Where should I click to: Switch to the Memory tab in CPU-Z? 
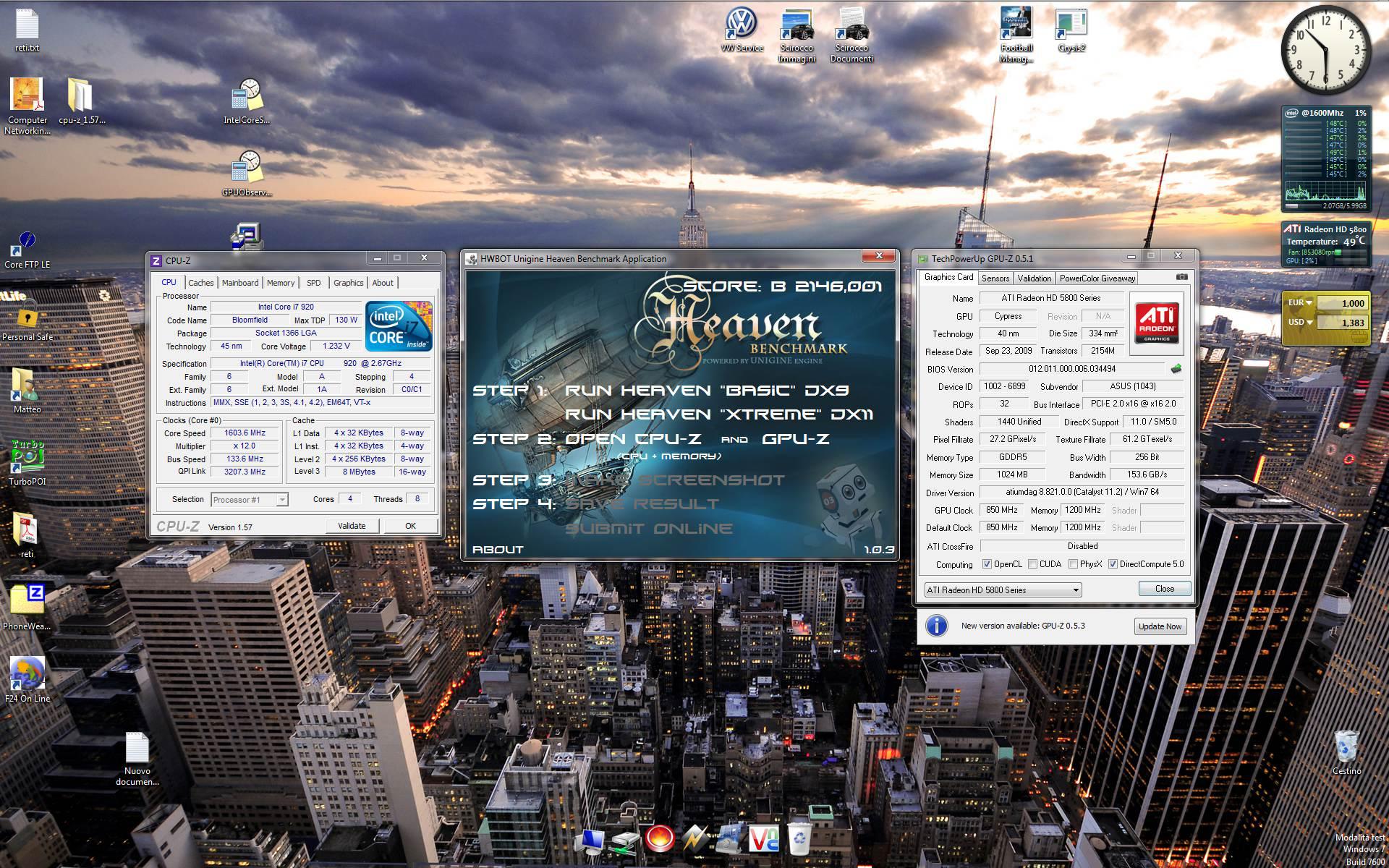pos(281,283)
